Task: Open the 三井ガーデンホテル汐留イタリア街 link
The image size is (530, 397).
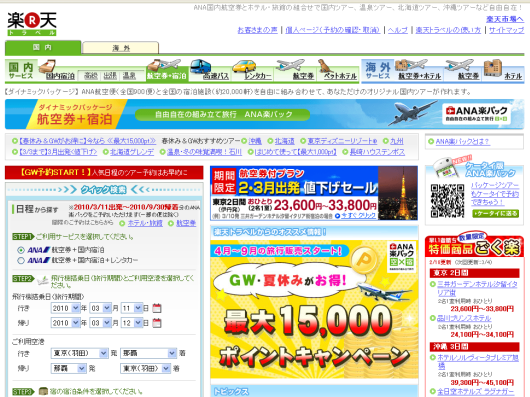Action: (x=477, y=288)
